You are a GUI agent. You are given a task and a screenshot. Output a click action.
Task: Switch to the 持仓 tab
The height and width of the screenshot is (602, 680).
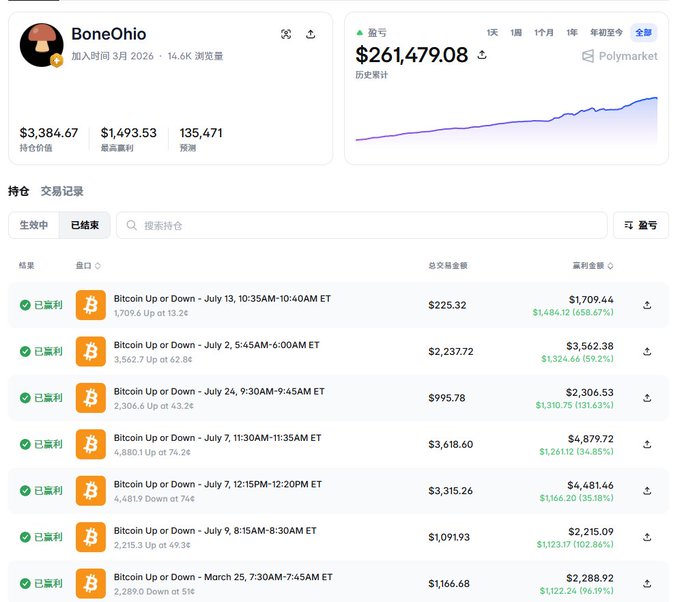pyautogui.click(x=19, y=191)
